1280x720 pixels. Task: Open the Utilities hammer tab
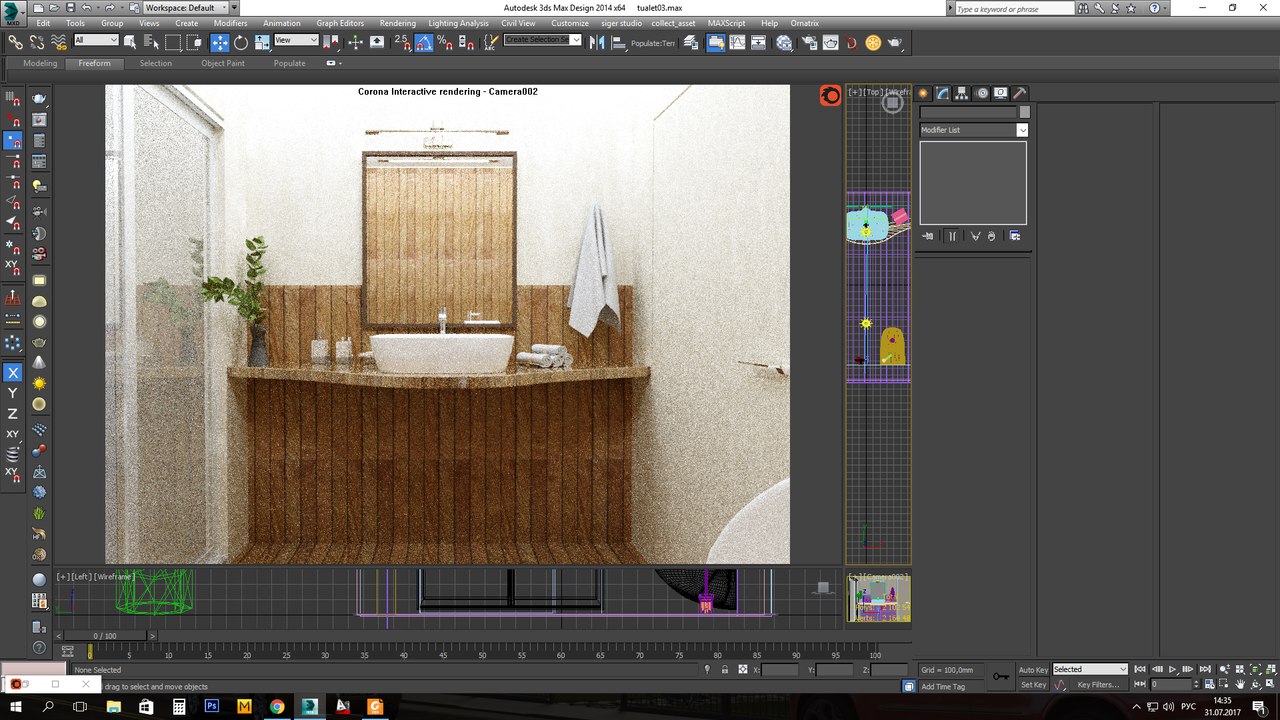pos(1020,93)
